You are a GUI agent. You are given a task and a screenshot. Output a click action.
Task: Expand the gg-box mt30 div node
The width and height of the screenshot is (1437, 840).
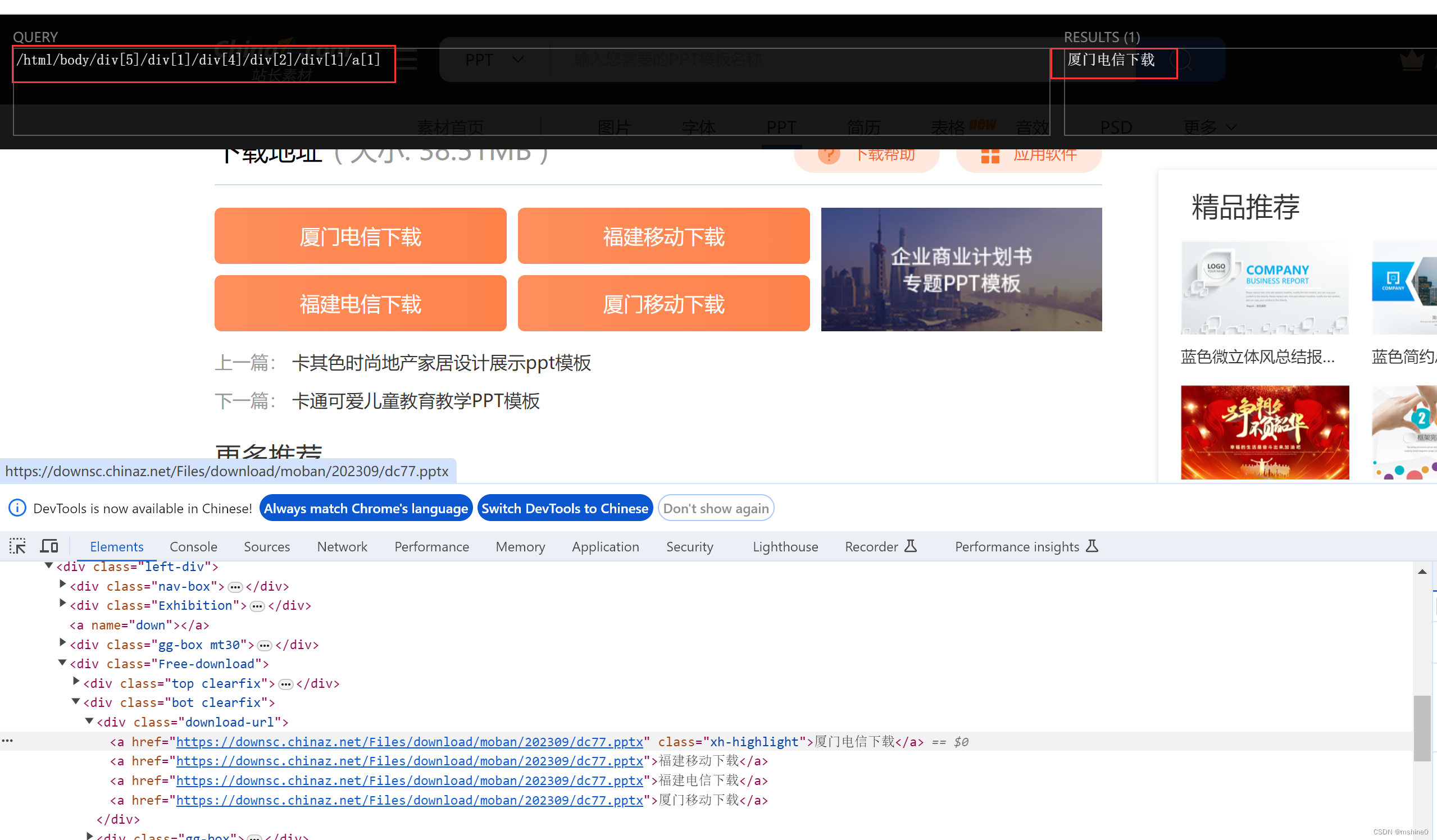(x=63, y=642)
